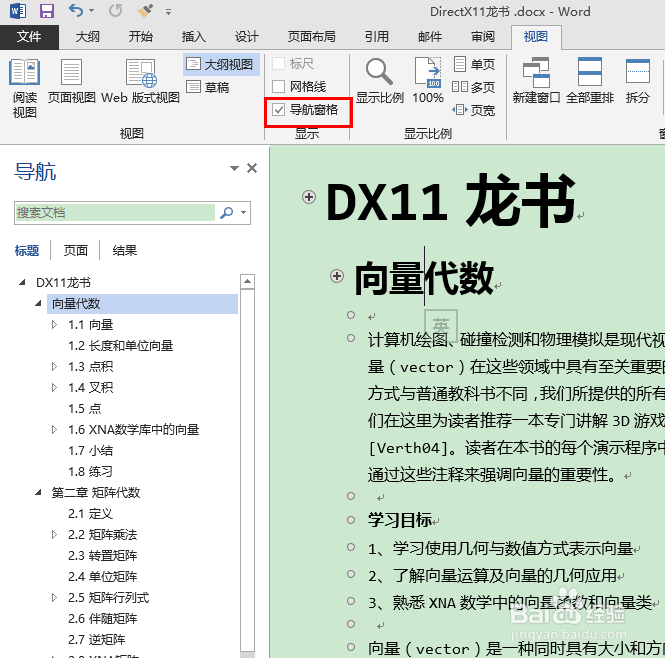Click the magnifier search icon in navigation
Screen dimensions: 665x658
pyautogui.click(x=227, y=213)
